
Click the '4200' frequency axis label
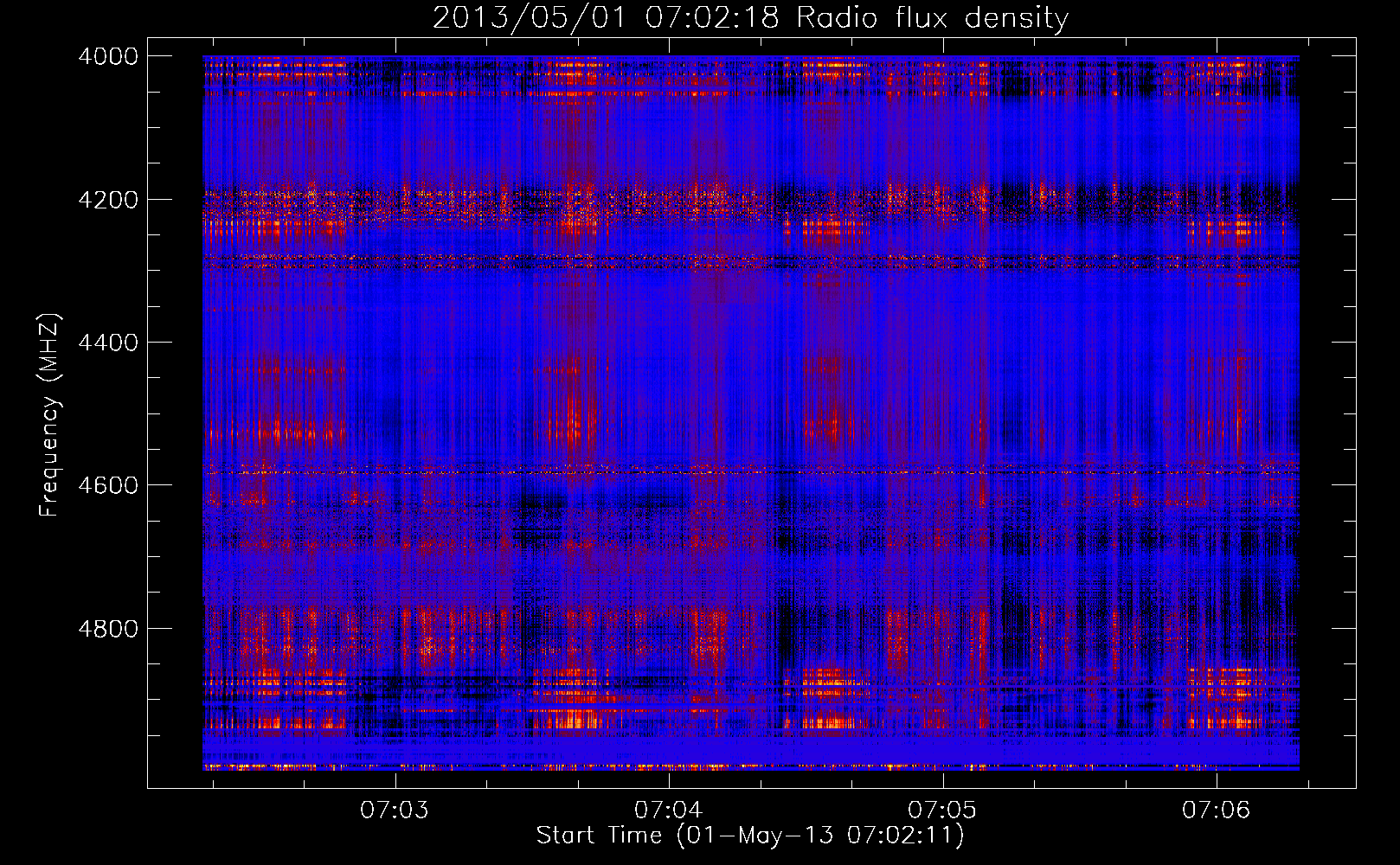108,200
